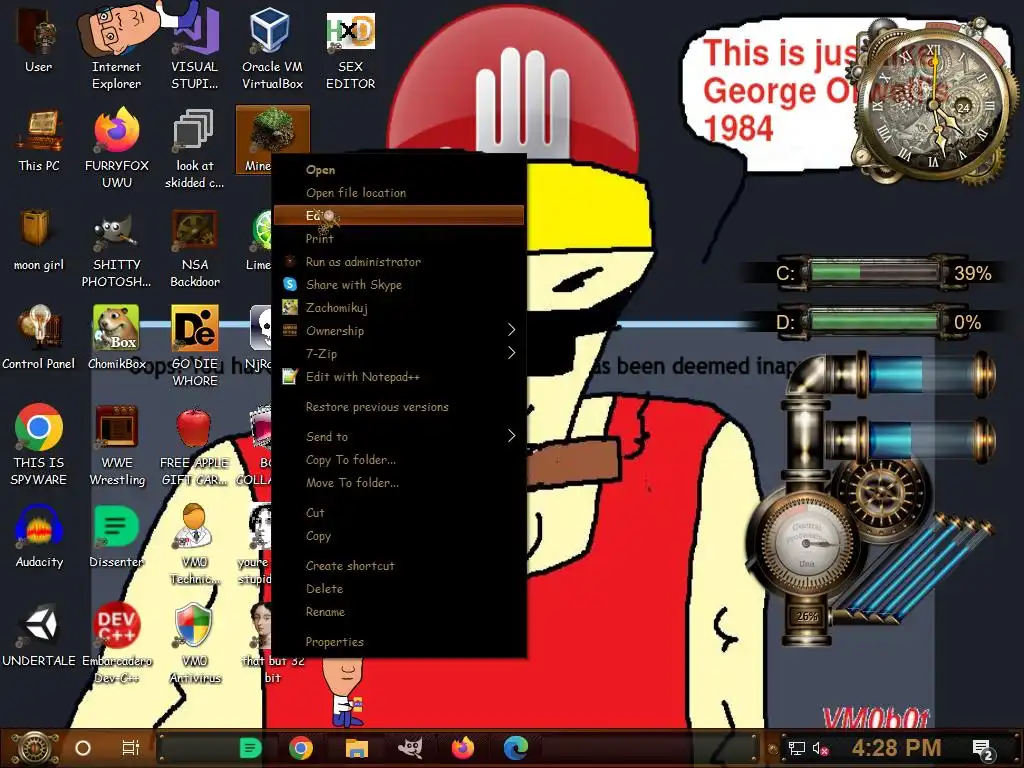
Task: Choose Rename in context menu
Action: (398, 612)
